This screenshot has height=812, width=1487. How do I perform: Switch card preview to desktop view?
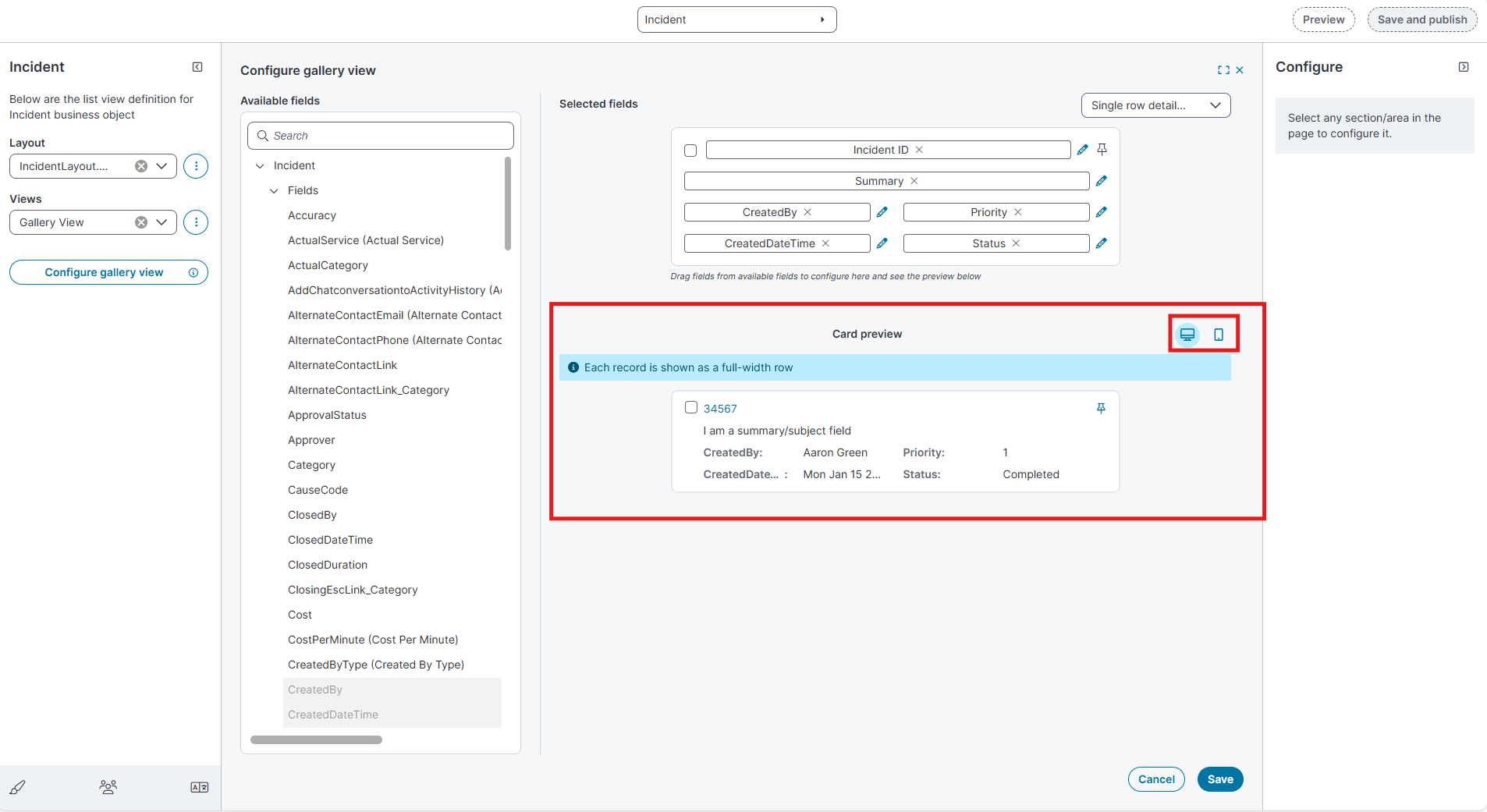[x=1187, y=335]
